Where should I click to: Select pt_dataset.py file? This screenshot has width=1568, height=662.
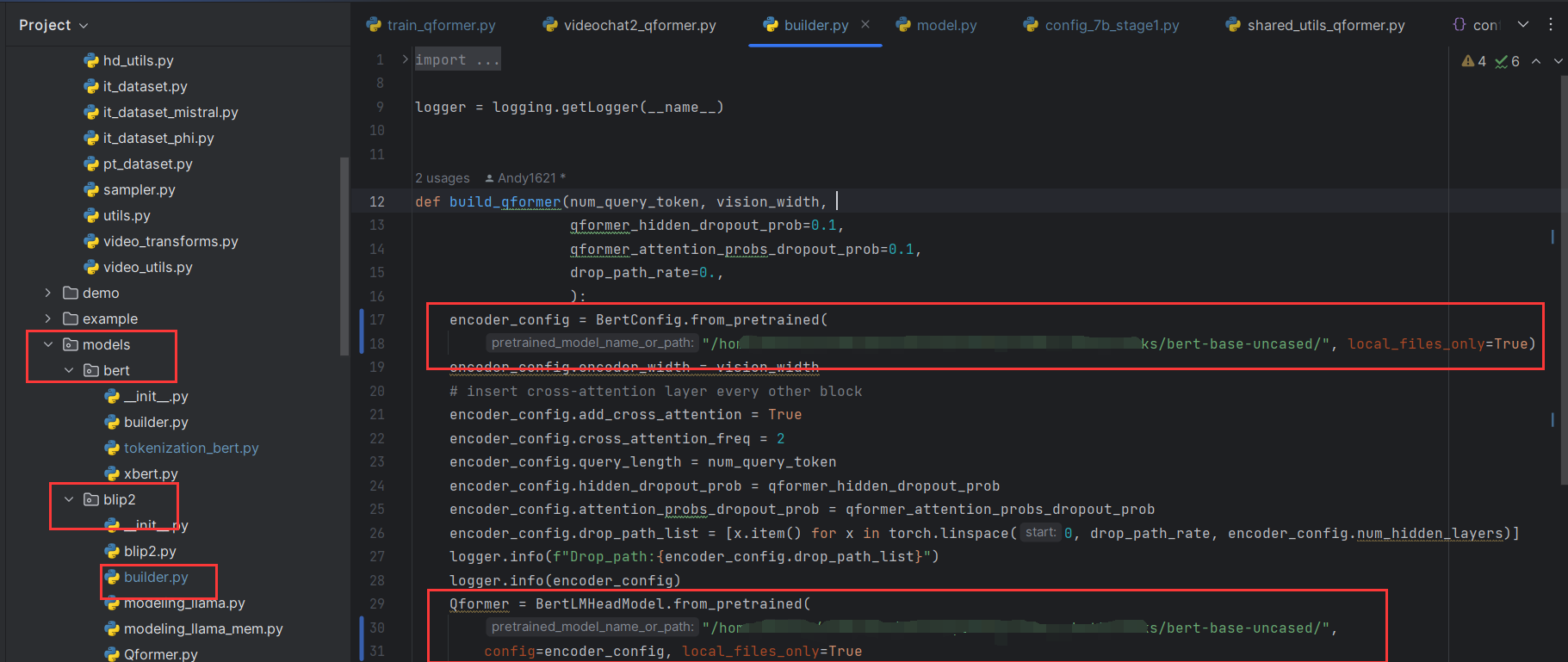tap(147, 164)
